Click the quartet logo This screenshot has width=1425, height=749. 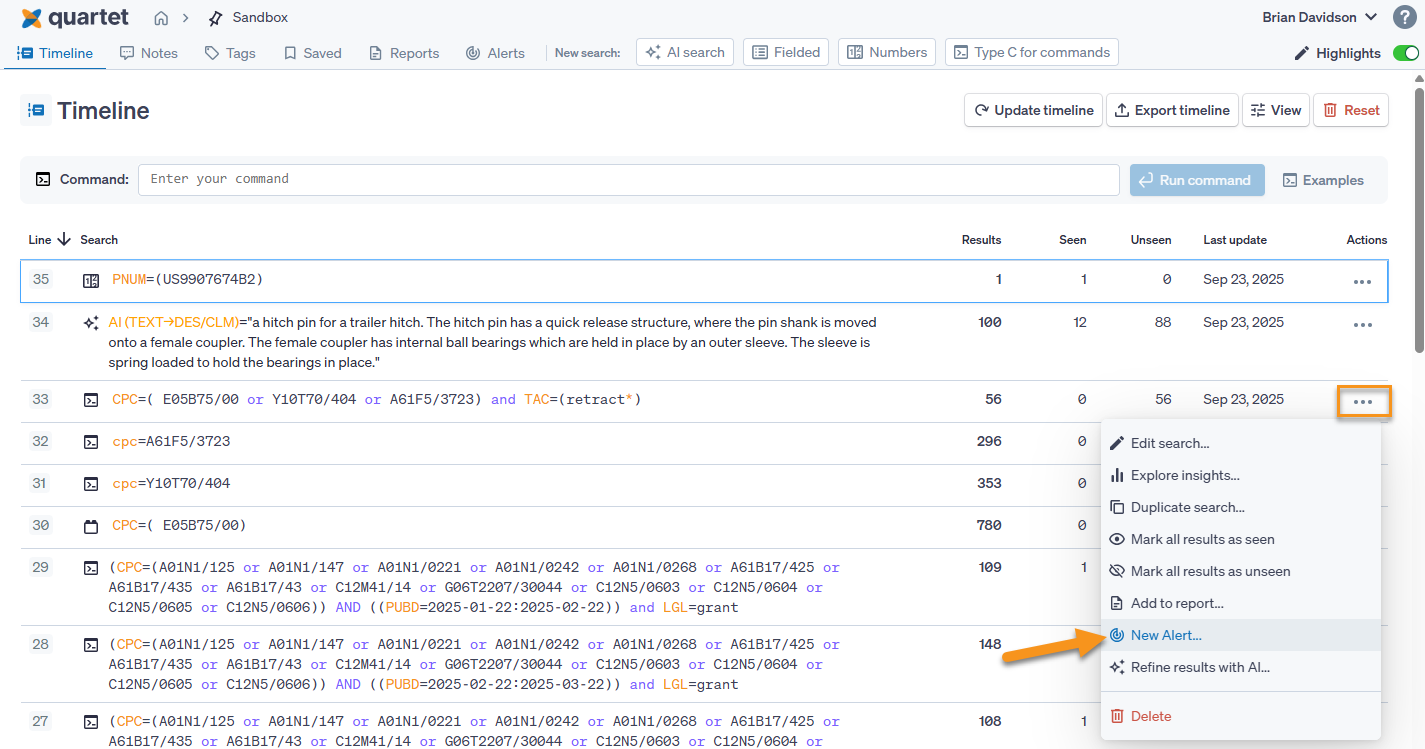[x=75, y=18]
